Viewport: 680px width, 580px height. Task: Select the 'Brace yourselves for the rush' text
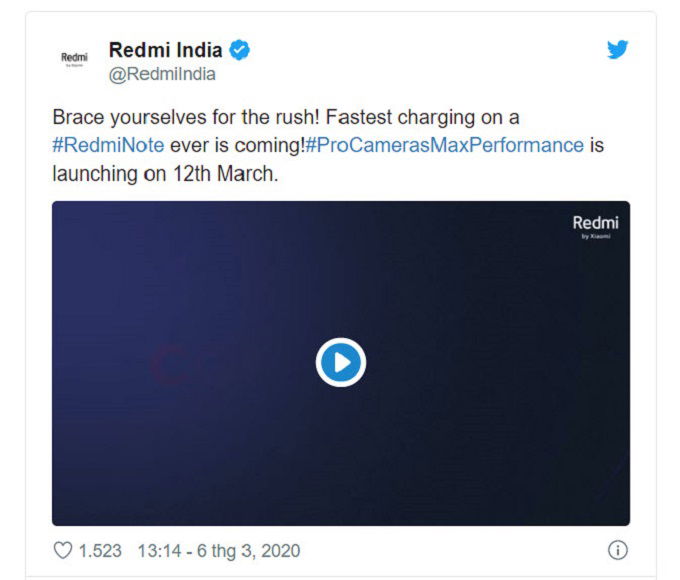tap(186, 118)
